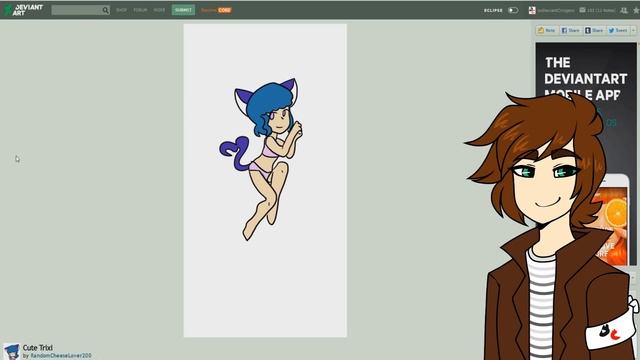640x360 pixels.
Task: Click the Note share button
Action: point(547,30)
